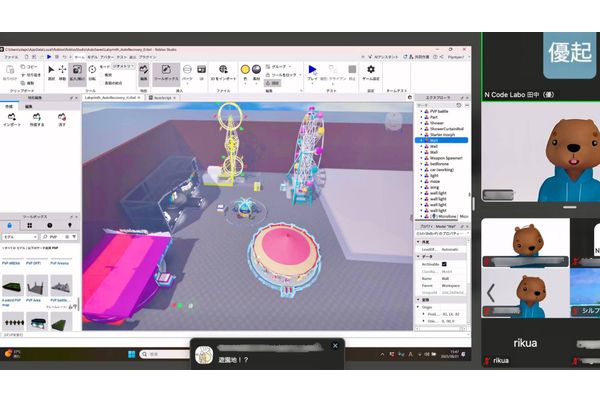
Task: Open the Group dropdown in ribbon
Action: [279, 67]
